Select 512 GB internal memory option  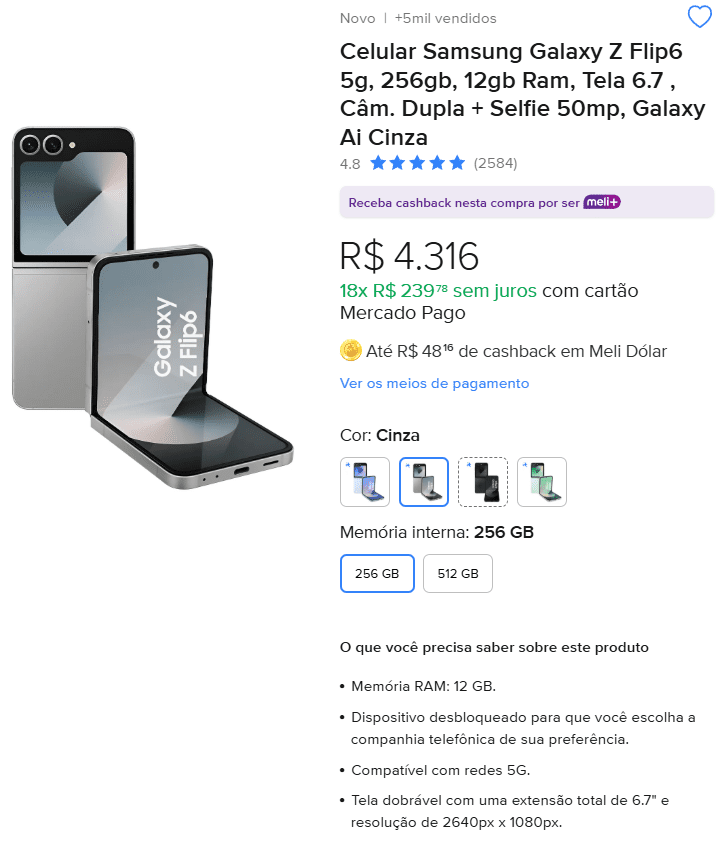(x=458, y=573)
